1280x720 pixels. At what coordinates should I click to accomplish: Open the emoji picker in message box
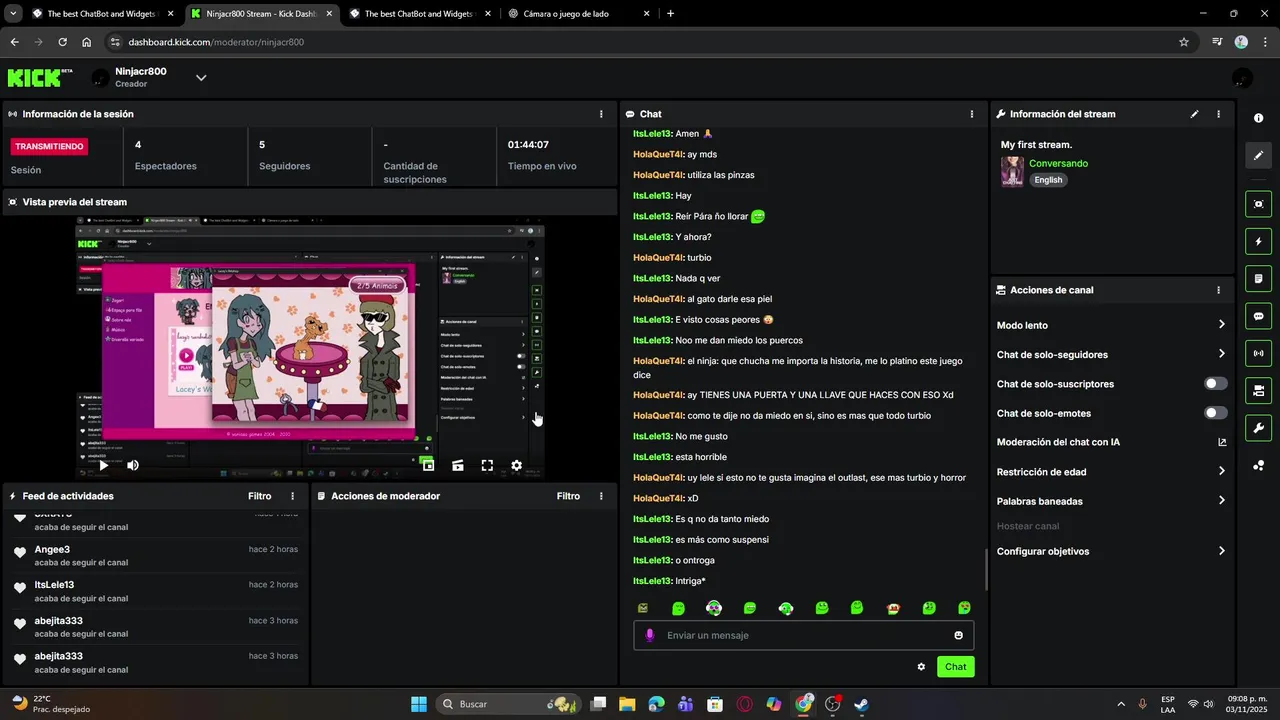pos(958,635)
